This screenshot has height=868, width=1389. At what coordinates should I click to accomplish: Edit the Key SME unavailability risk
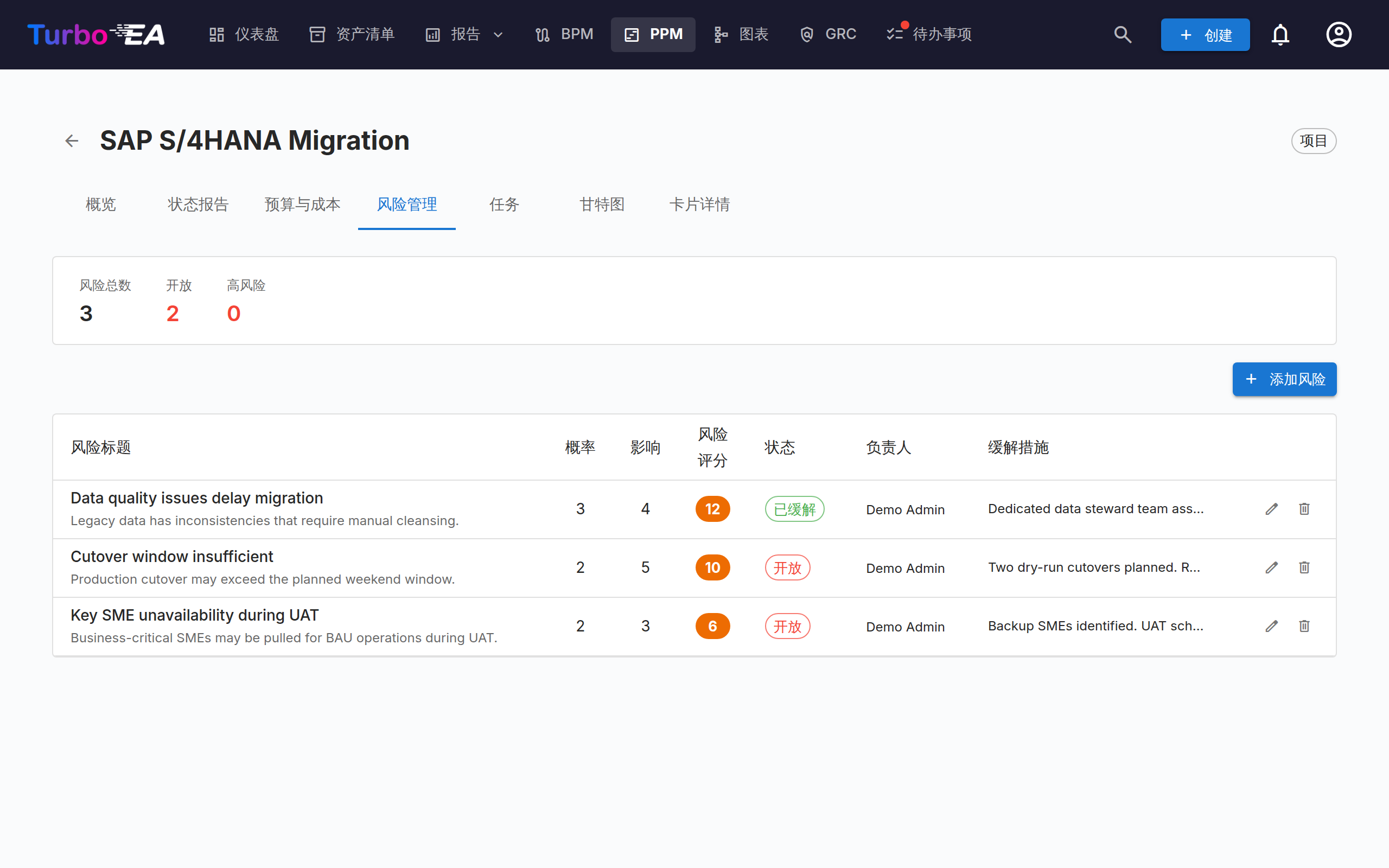pyautogui.click(x=1271, y=626)
